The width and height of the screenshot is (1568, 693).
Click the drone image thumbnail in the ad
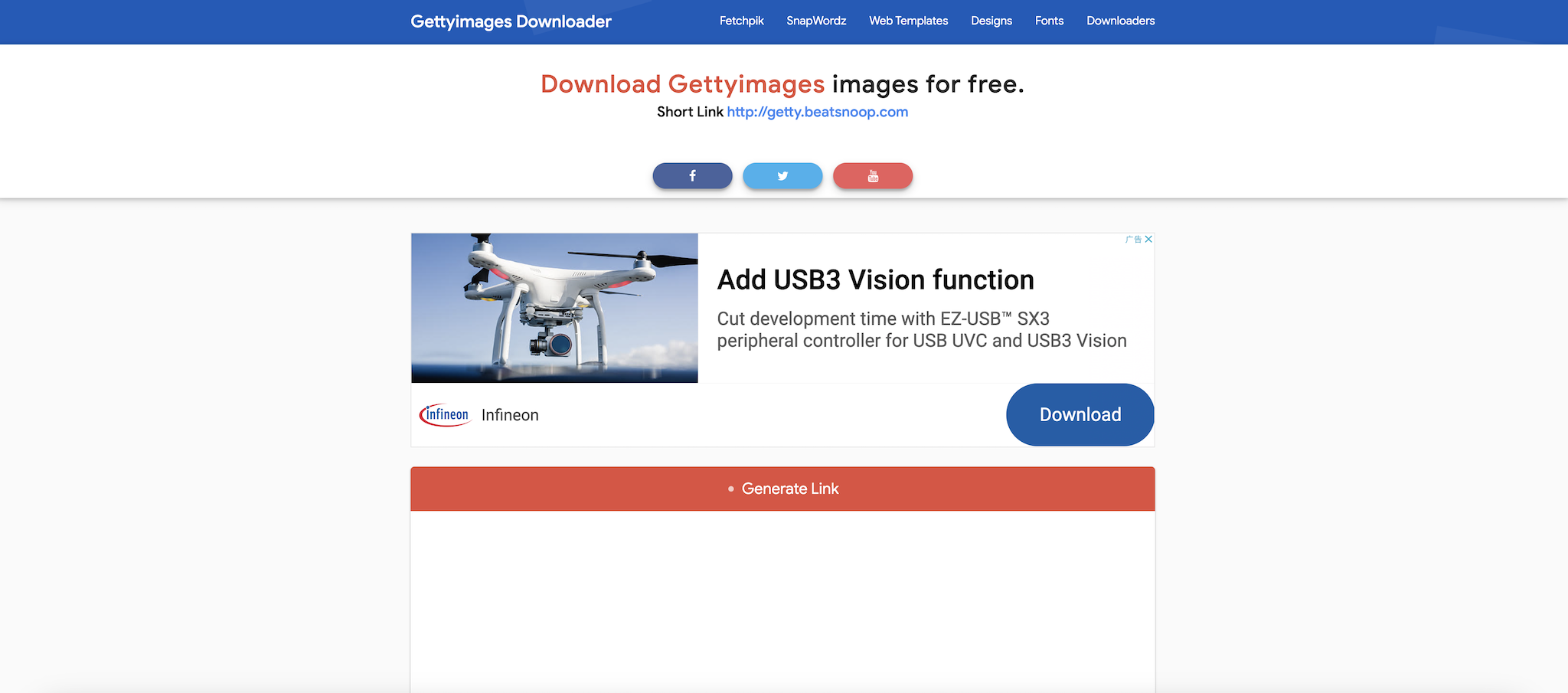(x=554, y=308)
